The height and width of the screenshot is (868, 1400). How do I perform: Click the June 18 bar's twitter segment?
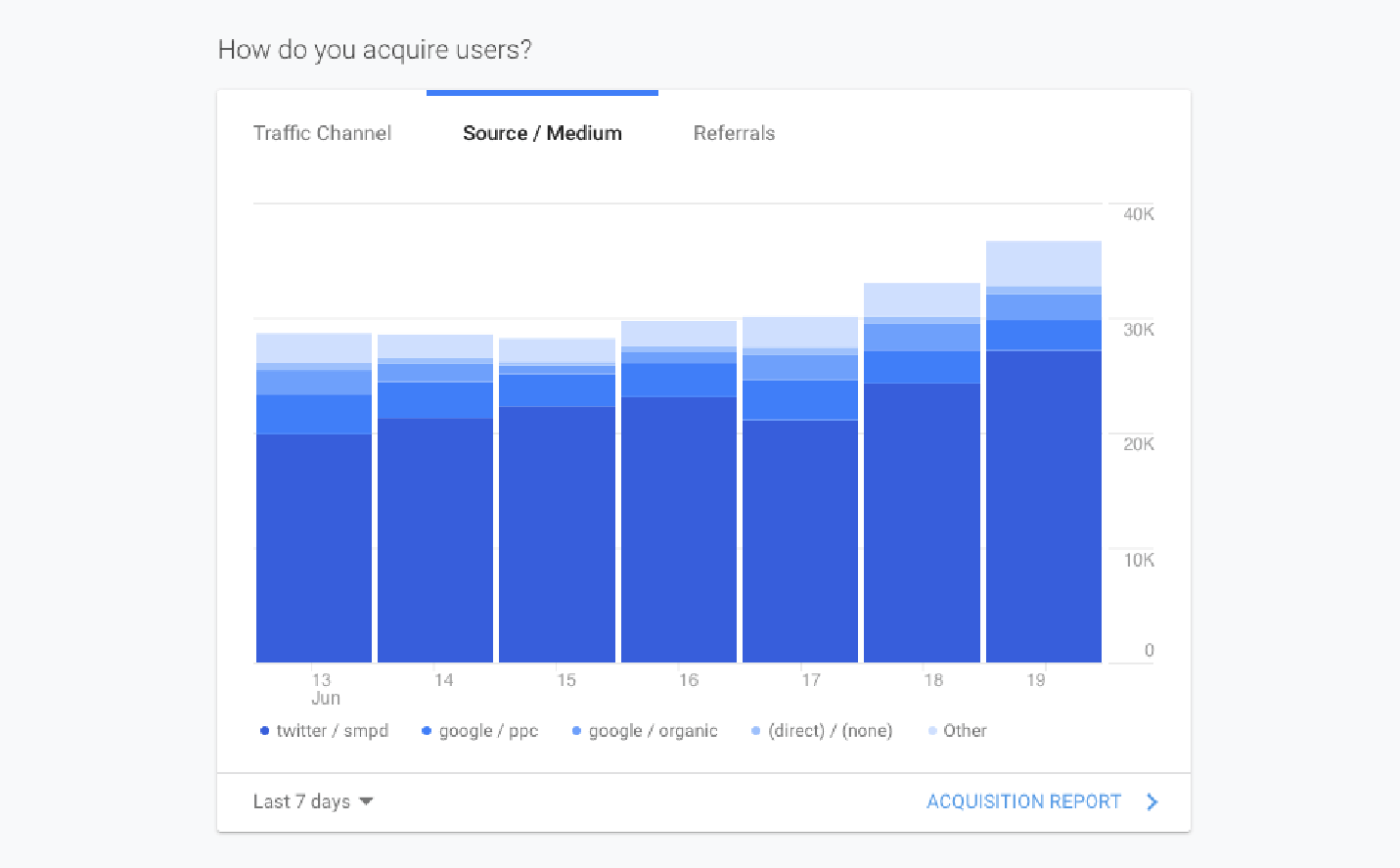(922, 523)
